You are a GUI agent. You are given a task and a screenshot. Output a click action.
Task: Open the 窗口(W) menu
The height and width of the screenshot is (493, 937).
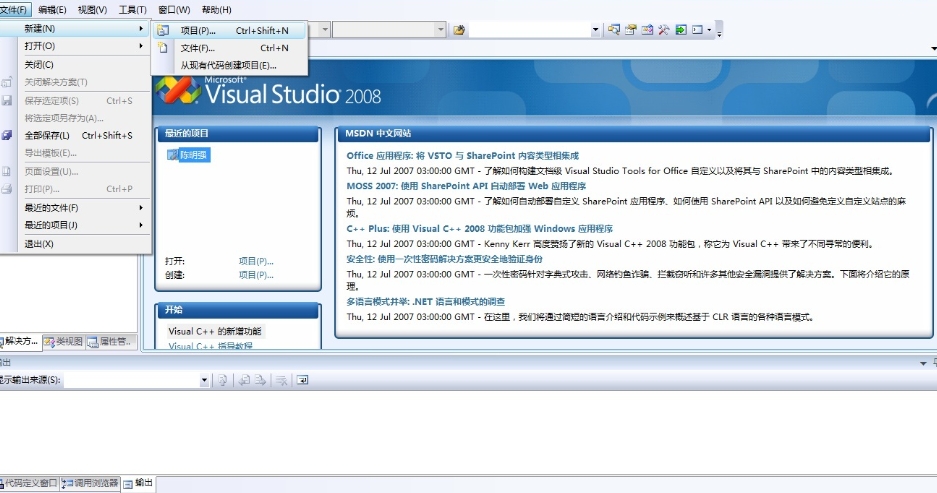pos(174,10)
